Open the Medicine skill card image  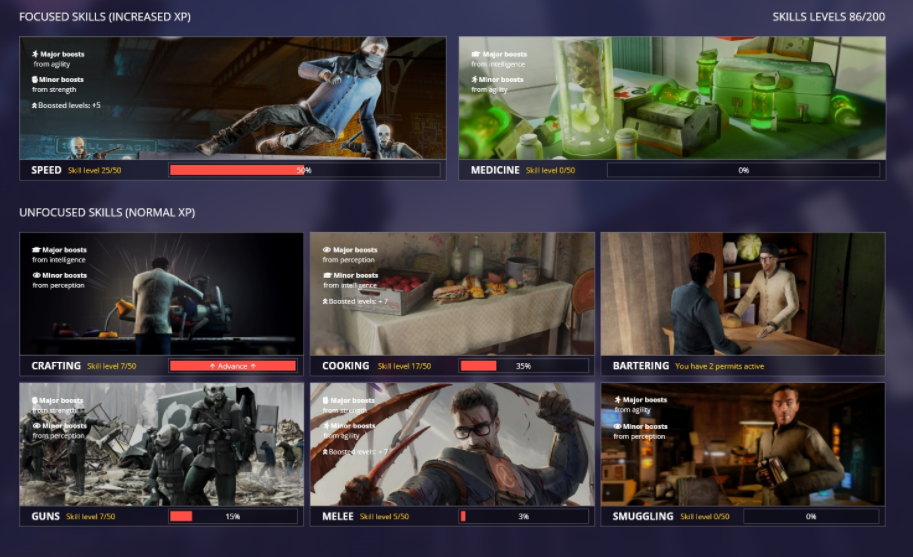672,98
